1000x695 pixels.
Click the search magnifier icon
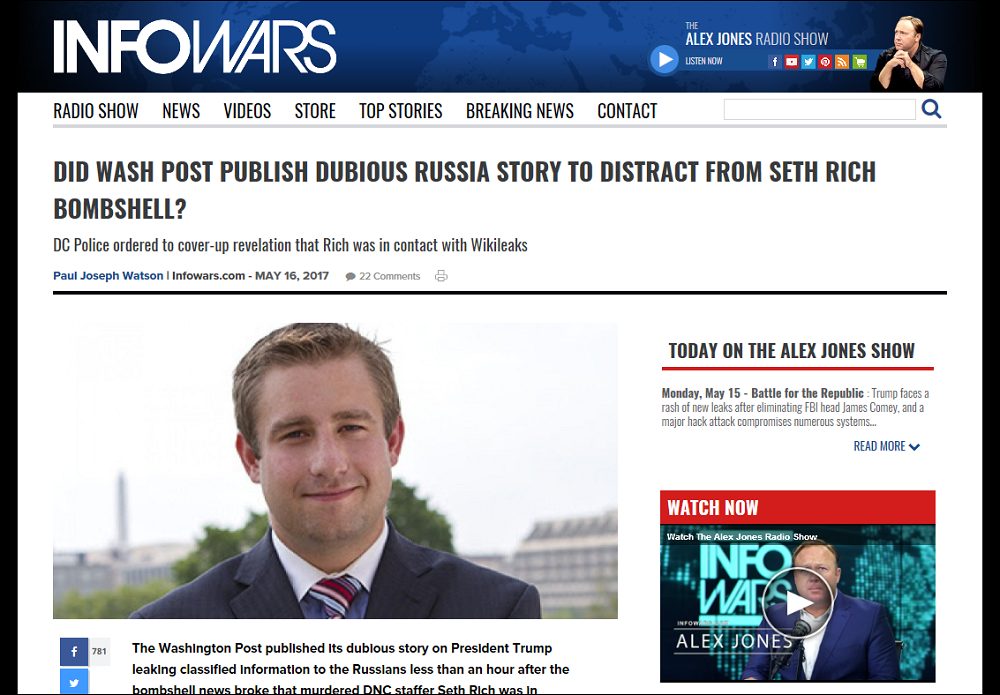[931, 109]
